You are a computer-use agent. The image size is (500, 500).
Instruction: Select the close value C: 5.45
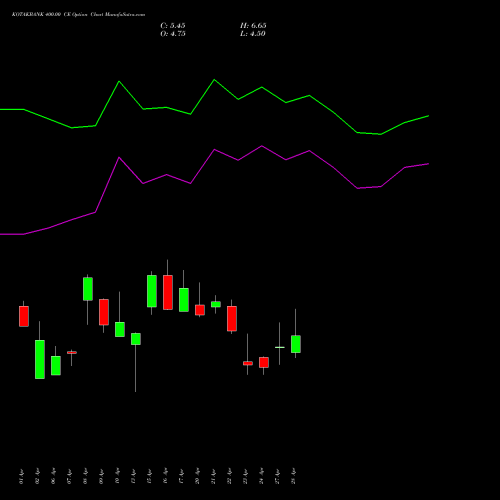click(173, 26)
